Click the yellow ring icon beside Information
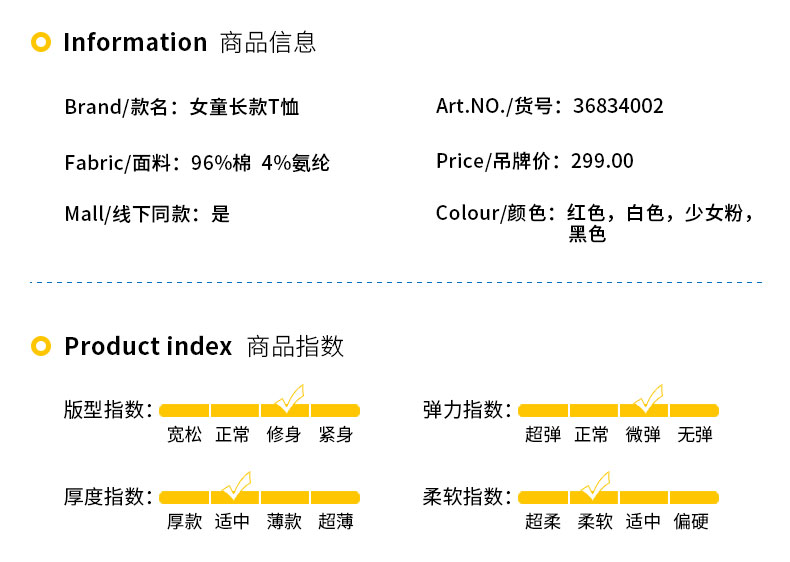The height and width of the screenshot is (562, 790). pyautogui.click(x=41, y=42)
